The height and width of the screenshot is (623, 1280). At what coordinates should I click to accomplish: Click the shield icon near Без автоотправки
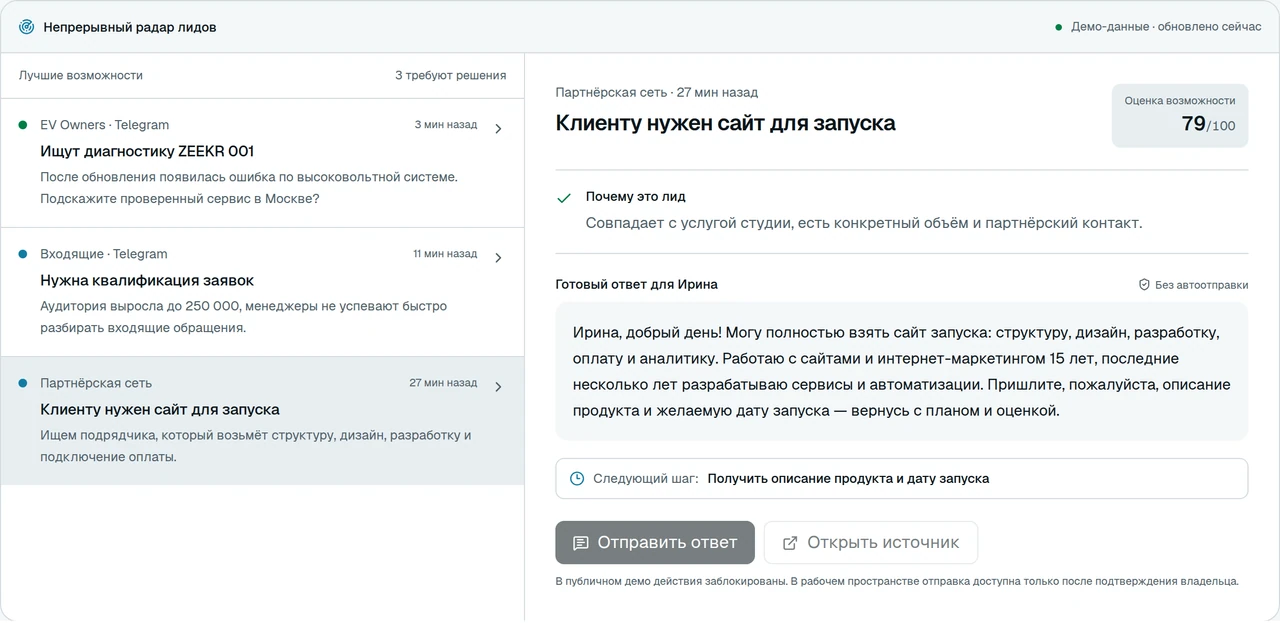[1144, 285]
